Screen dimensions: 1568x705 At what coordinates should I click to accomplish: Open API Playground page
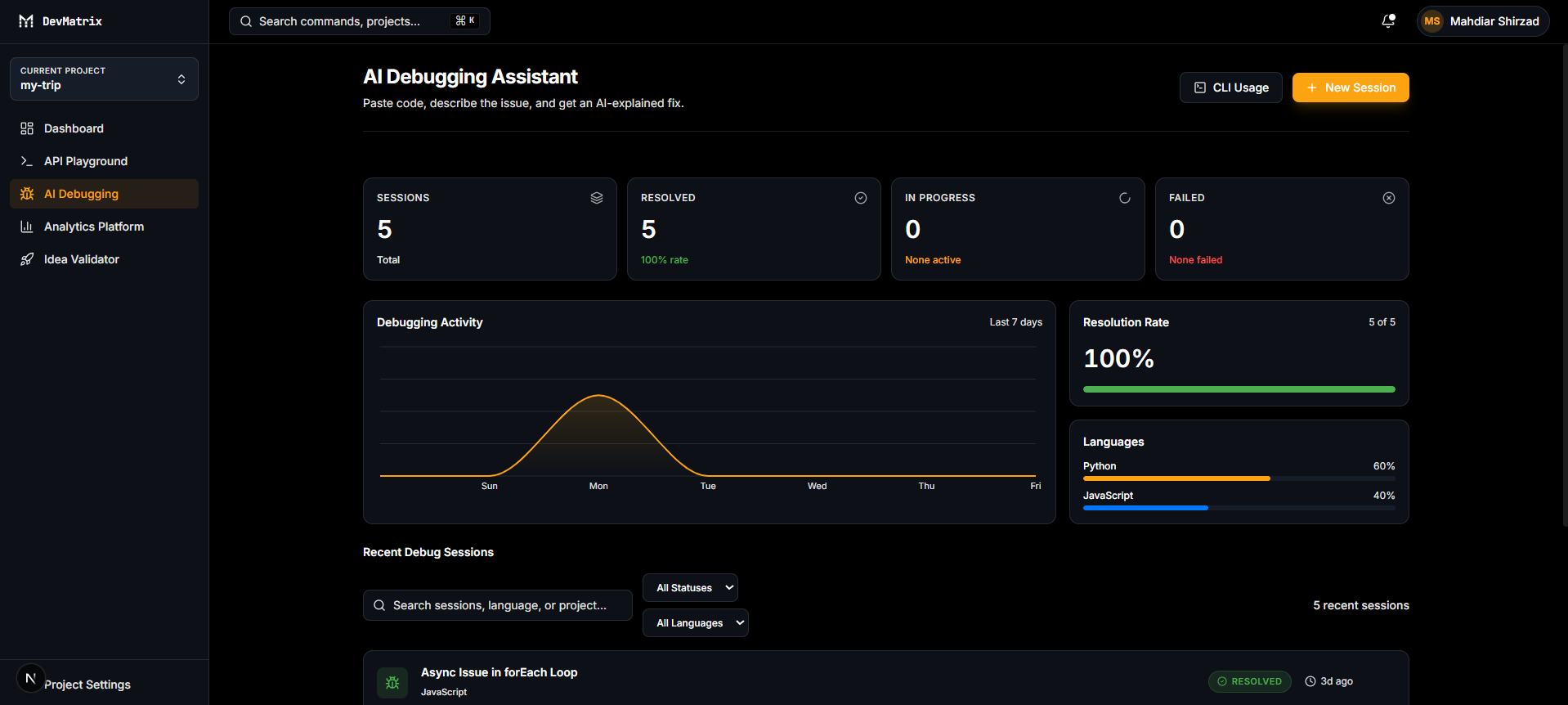(x=104, y=161)
